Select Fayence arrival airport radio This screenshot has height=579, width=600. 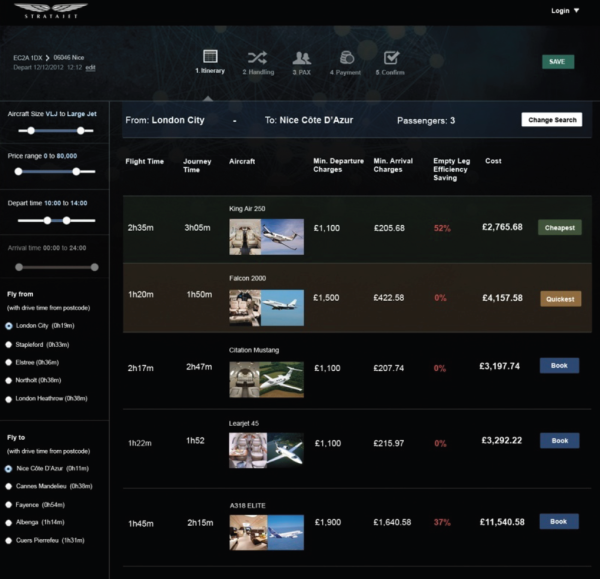(x=9, y=505)
